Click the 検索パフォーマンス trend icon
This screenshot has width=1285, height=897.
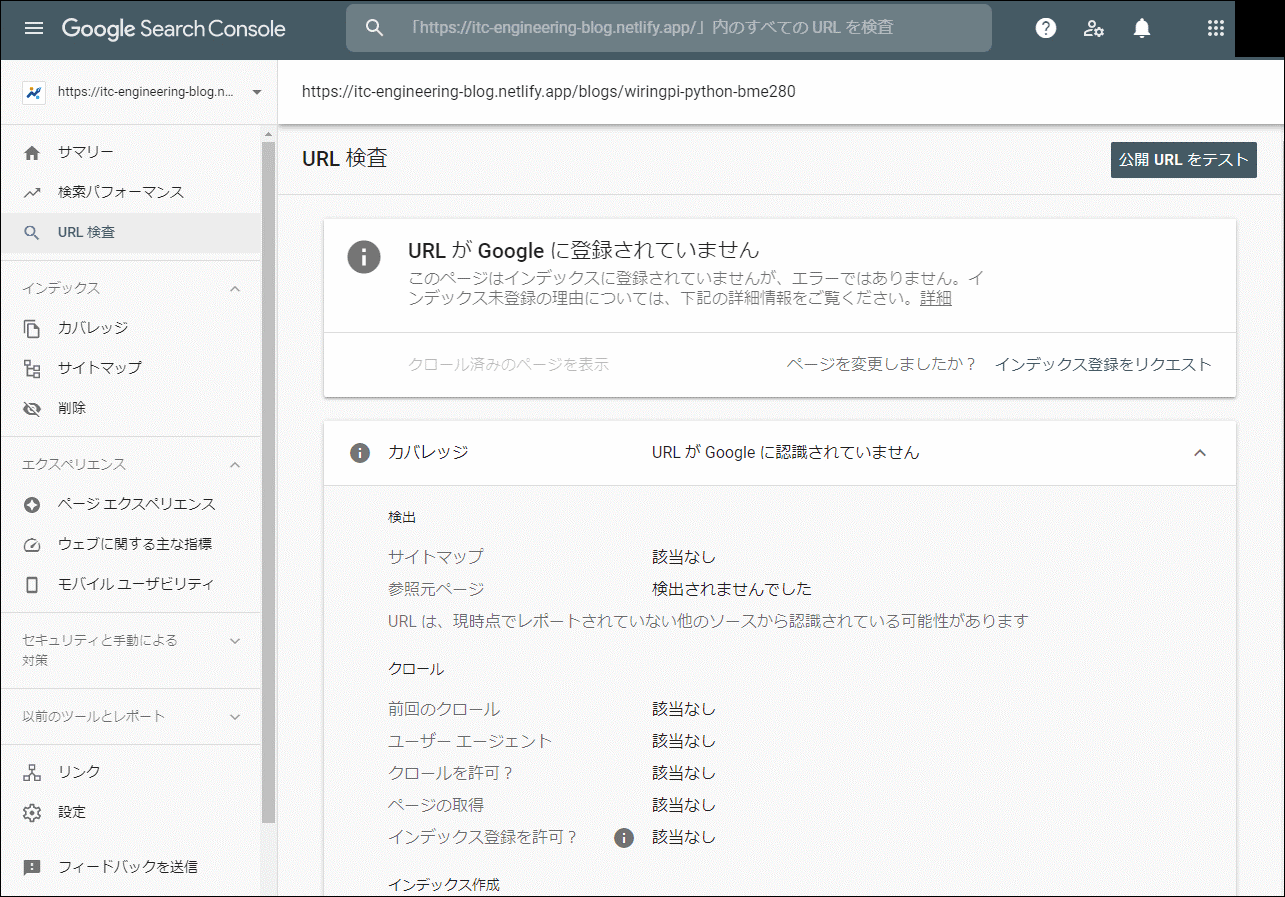point(32,192)
